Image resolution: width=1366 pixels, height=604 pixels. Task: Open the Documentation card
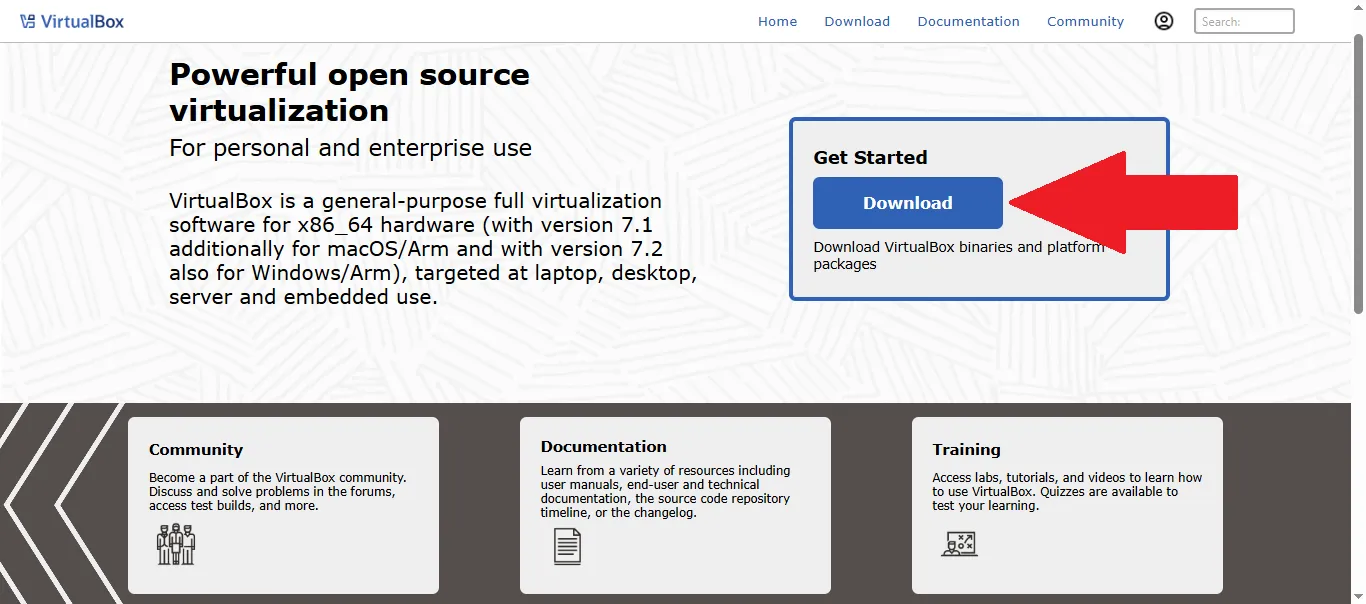tap(675, 505)
